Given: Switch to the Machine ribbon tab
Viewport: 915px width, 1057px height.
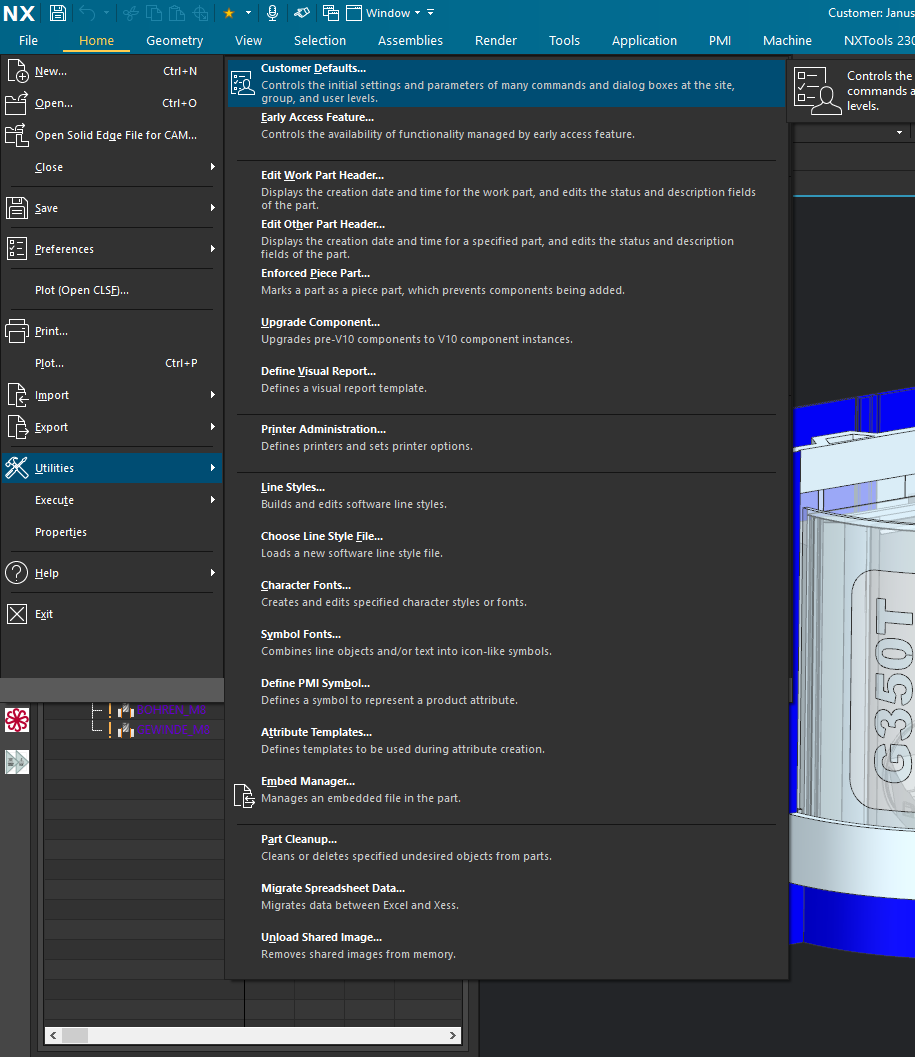Looking at the screenshot, I should pyautogui.click(x=787, y=40).
